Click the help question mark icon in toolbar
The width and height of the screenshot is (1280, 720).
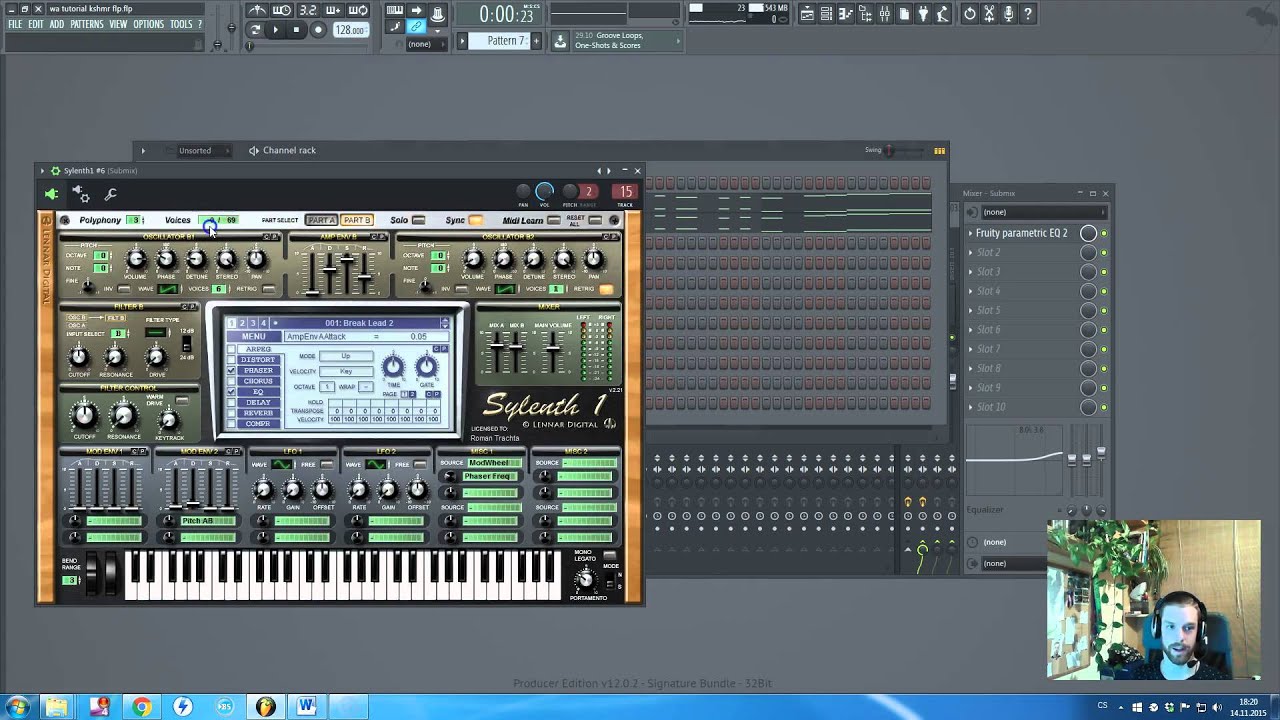1027,14
